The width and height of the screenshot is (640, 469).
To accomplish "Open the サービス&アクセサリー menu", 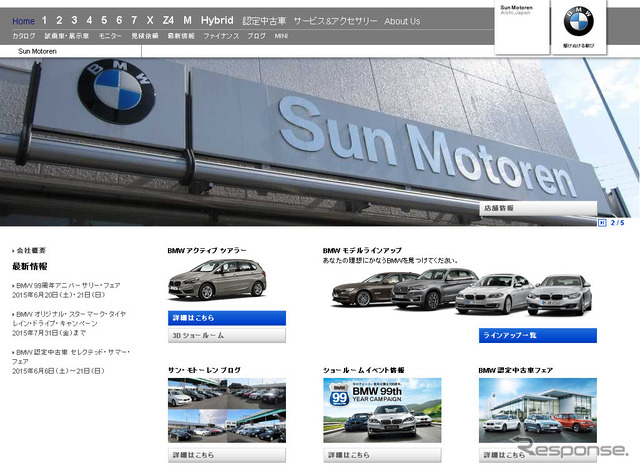I will (x=336, y=21).
